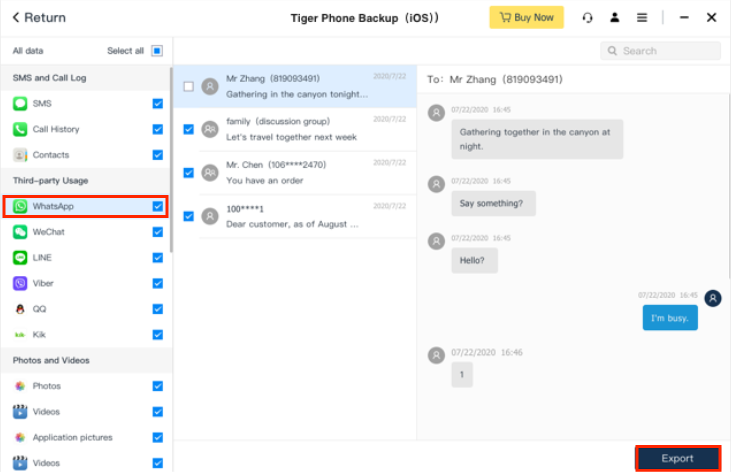The image size is (731, 472).
Task: Click into the Search field
Action: (x=665, y=51)
